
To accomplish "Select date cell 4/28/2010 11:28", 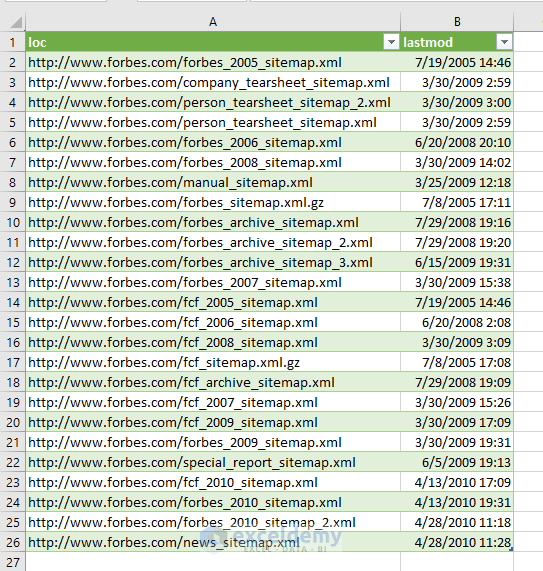I will [x=457, y=543].
